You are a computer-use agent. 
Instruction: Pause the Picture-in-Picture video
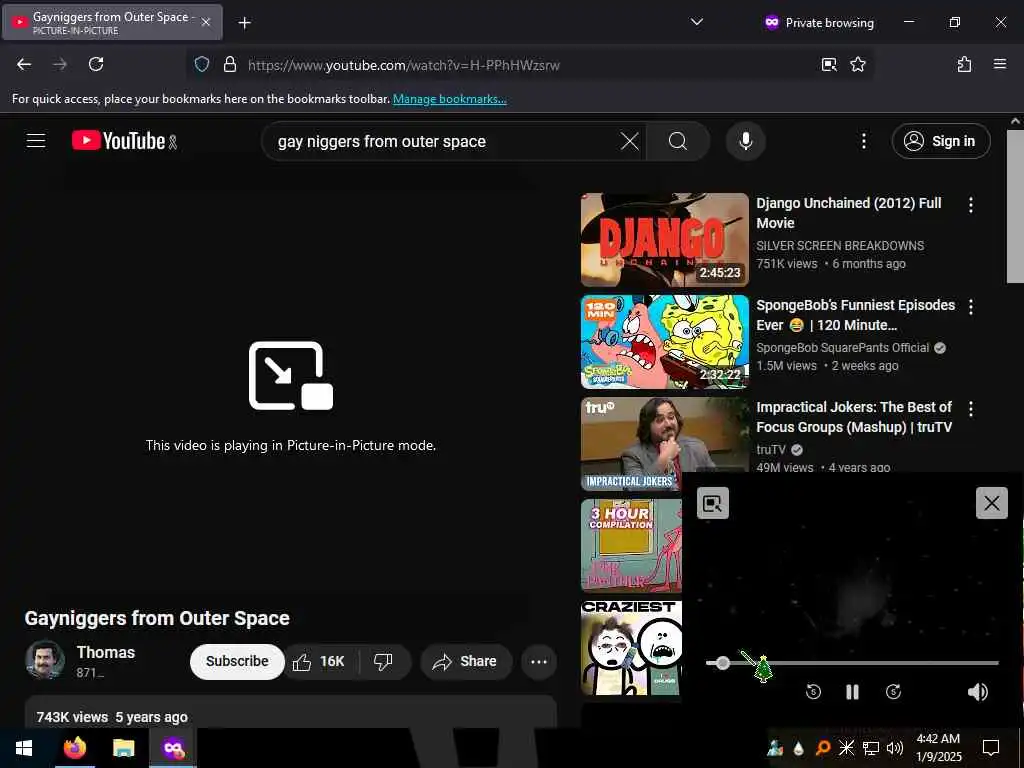tap(852, 692)
